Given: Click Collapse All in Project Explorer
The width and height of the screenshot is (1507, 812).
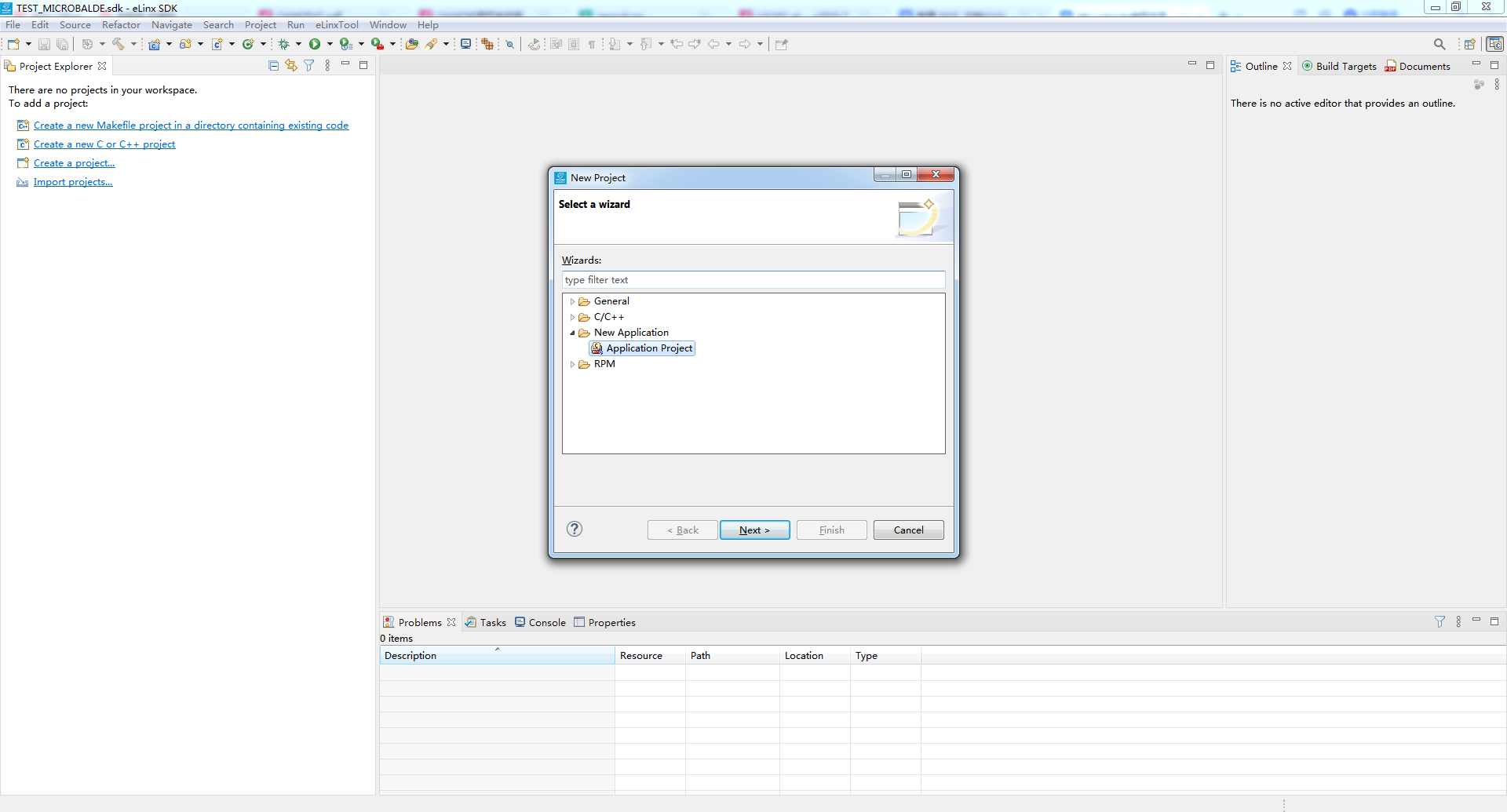Looking at the screenshot, I should click(x=273, y=66).
